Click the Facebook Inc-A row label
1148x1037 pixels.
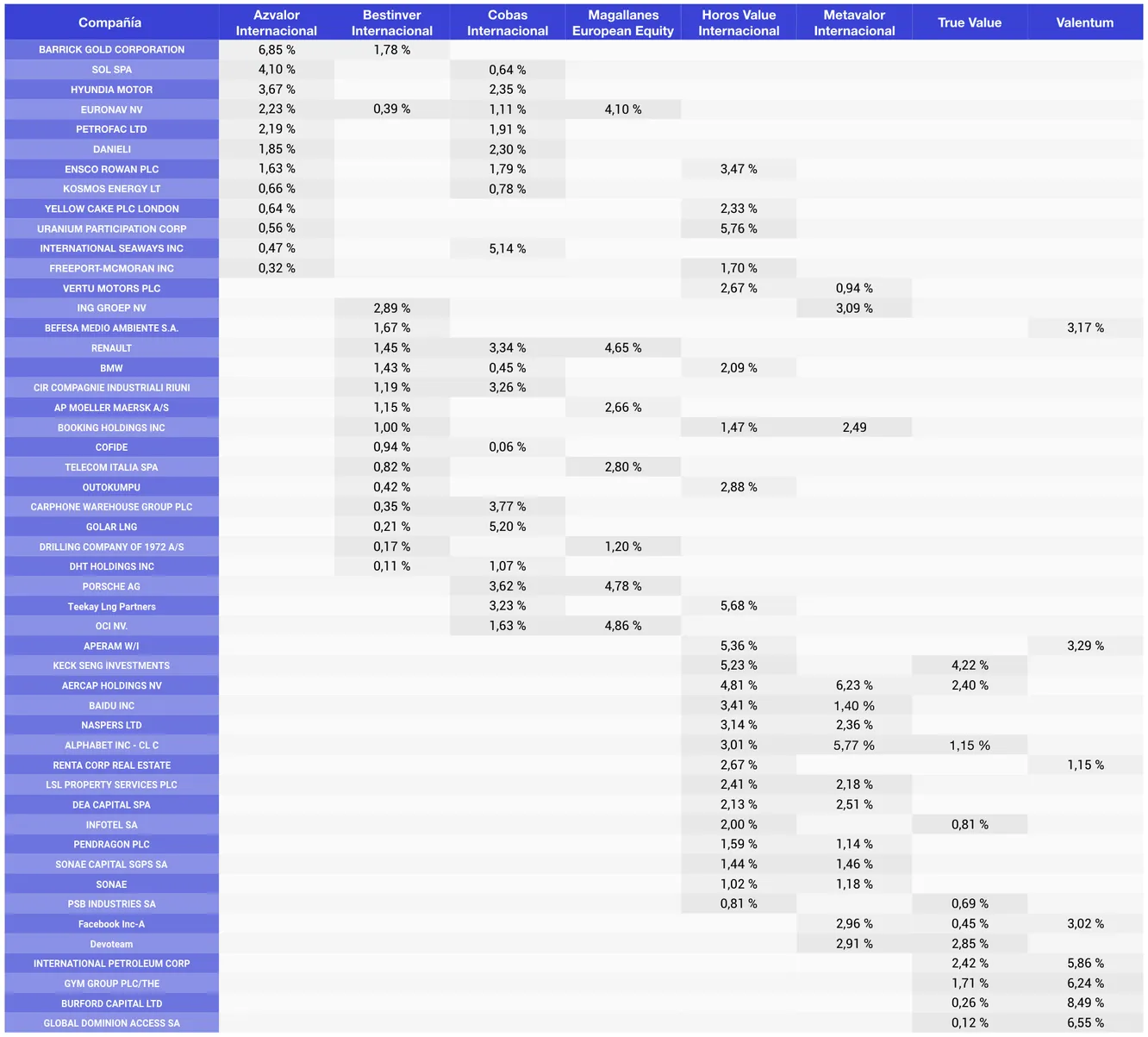coord(111,924)
